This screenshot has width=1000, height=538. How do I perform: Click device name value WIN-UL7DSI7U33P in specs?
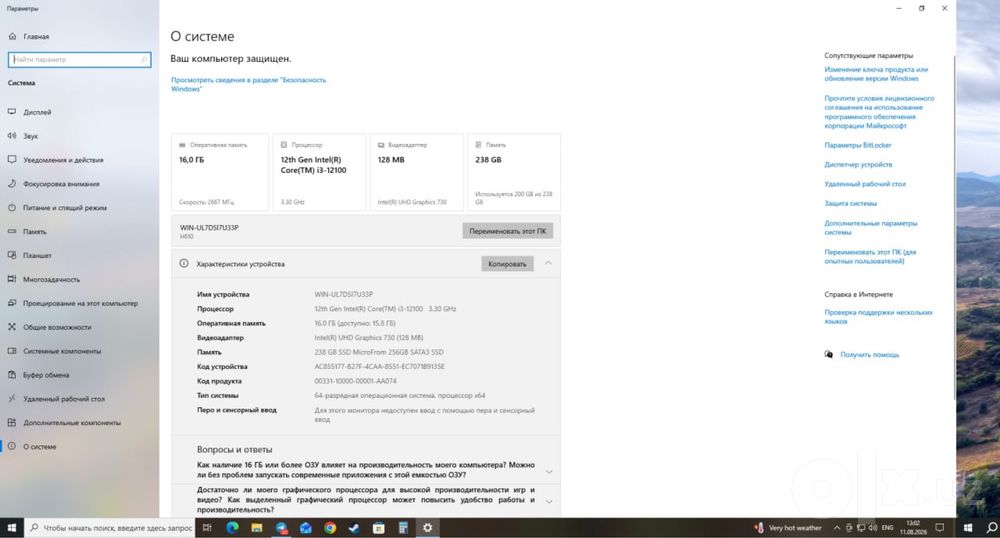pos(343,294)
